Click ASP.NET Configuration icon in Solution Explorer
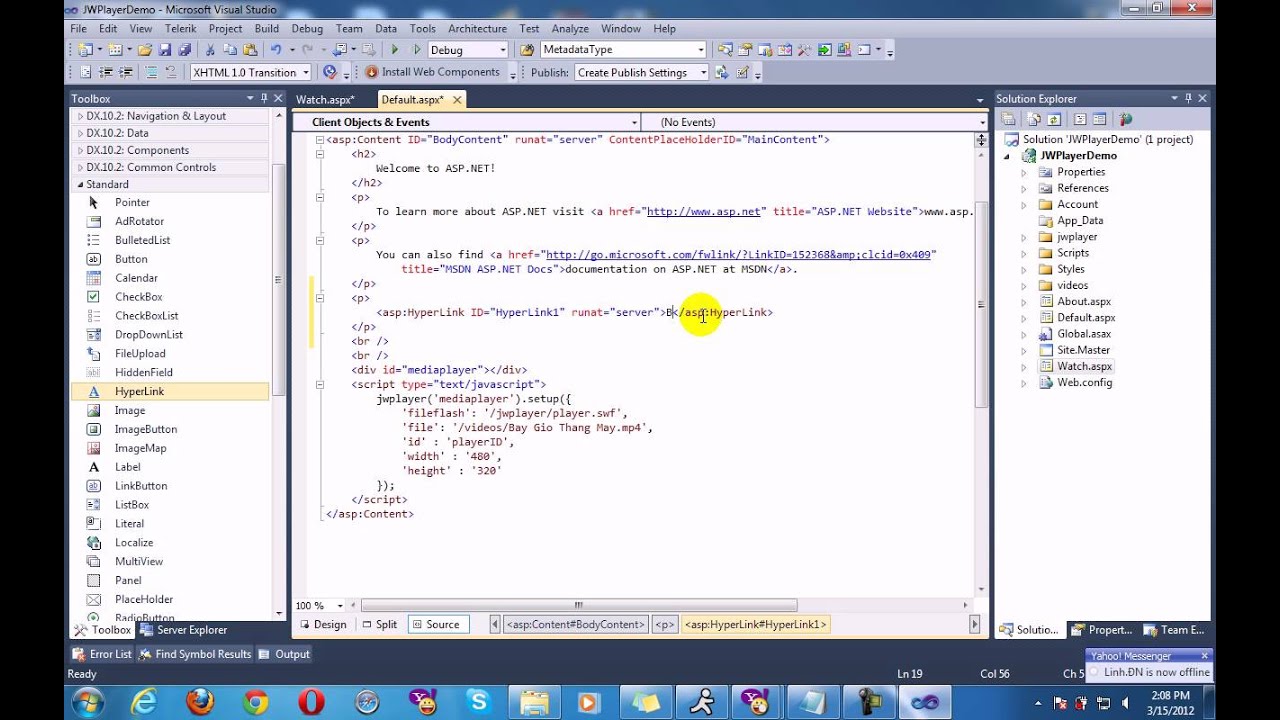This screenshot has height=720, width=1280. pos(1126,119)
